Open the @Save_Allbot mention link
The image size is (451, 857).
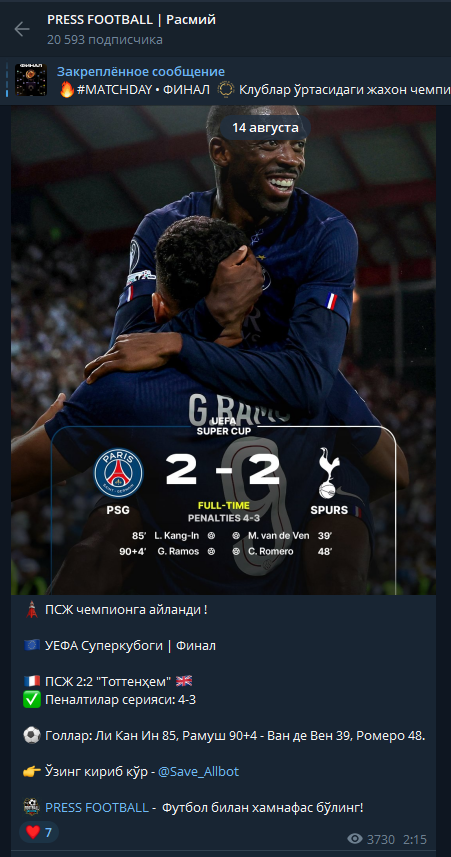(x=198, y=772)
